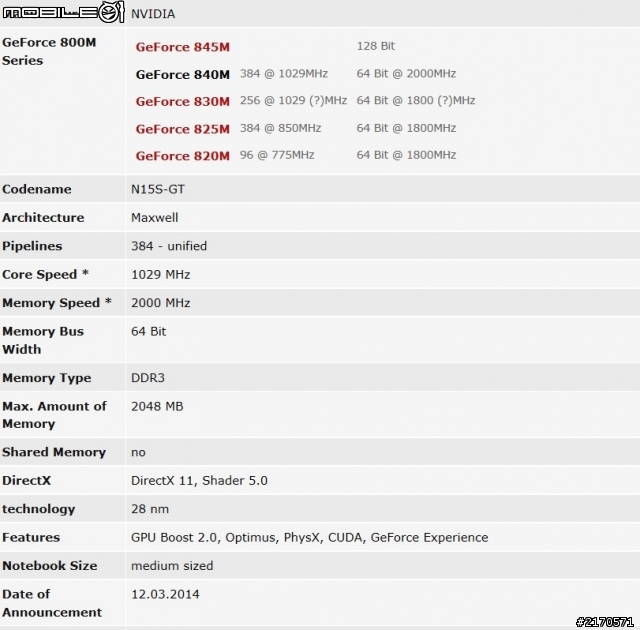Image resolution: width=640 pixels, height=630 pixels.
Task: Select 96 @ 775MHz for the 820M
Action: click(x=277, y=155)
